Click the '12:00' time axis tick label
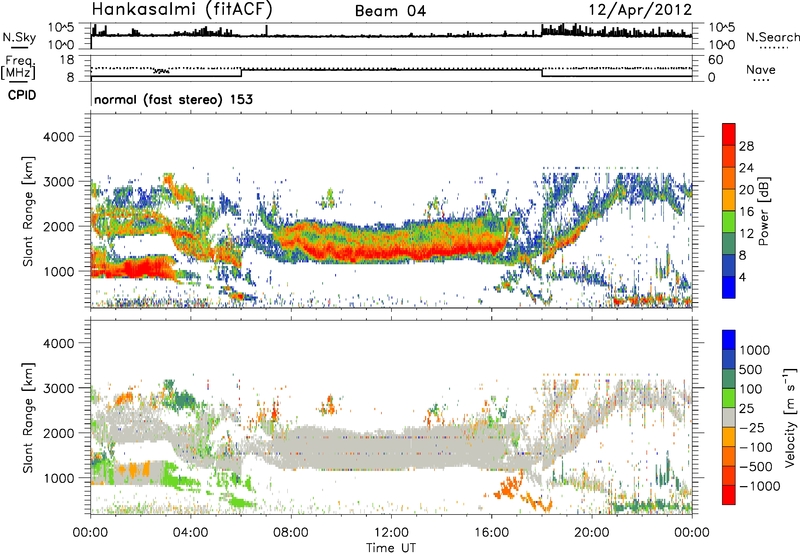Screen dimensions: 800x554 (391, 533)
